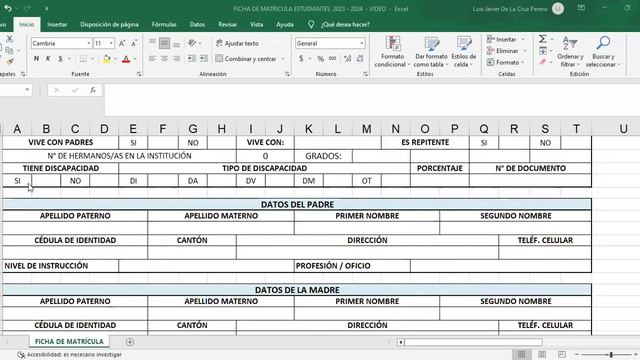
Task: Add a new sheet with plus button
Action: coord(130,342)
